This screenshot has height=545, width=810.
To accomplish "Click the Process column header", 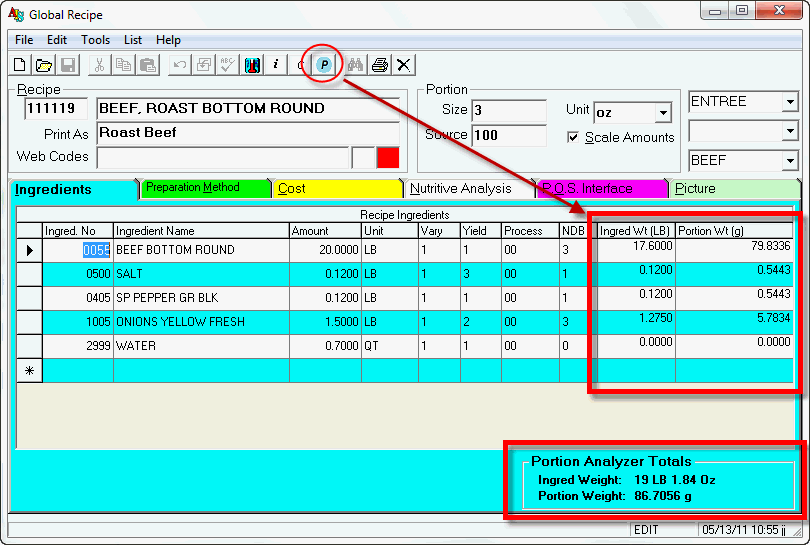I will click(x=530, y=231).
